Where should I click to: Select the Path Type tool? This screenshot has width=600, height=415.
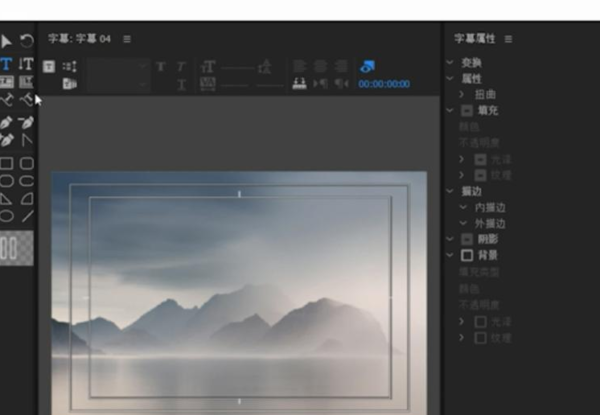pyautogui.click(x=7, y=100)
